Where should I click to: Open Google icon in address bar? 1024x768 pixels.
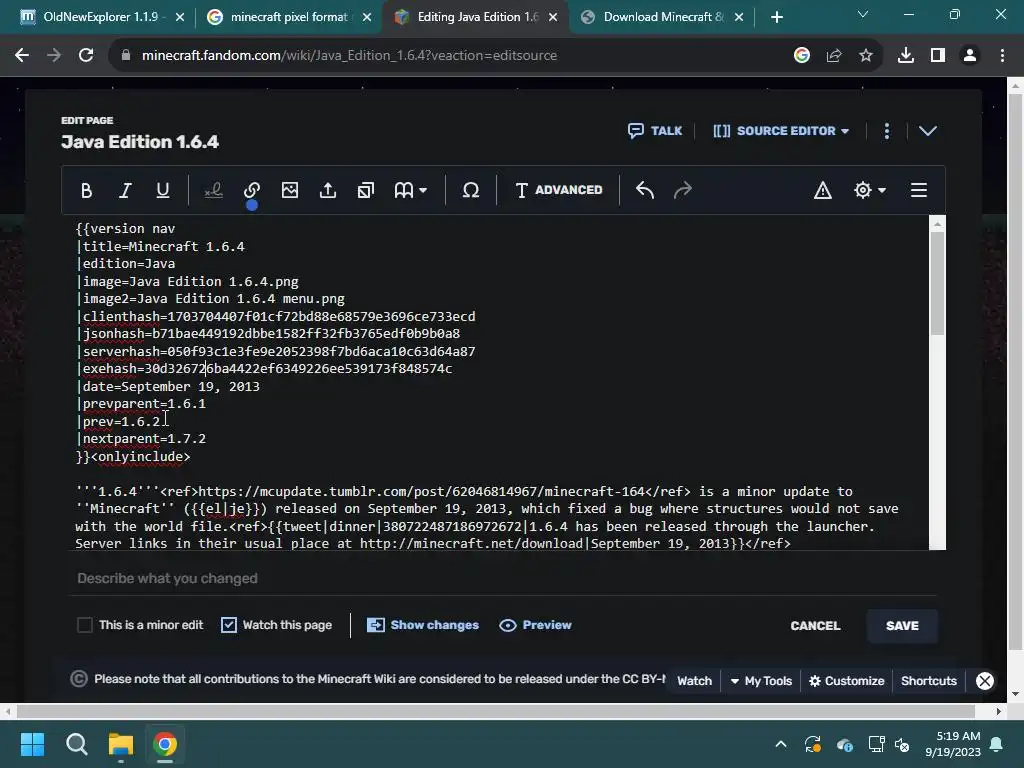802,56
